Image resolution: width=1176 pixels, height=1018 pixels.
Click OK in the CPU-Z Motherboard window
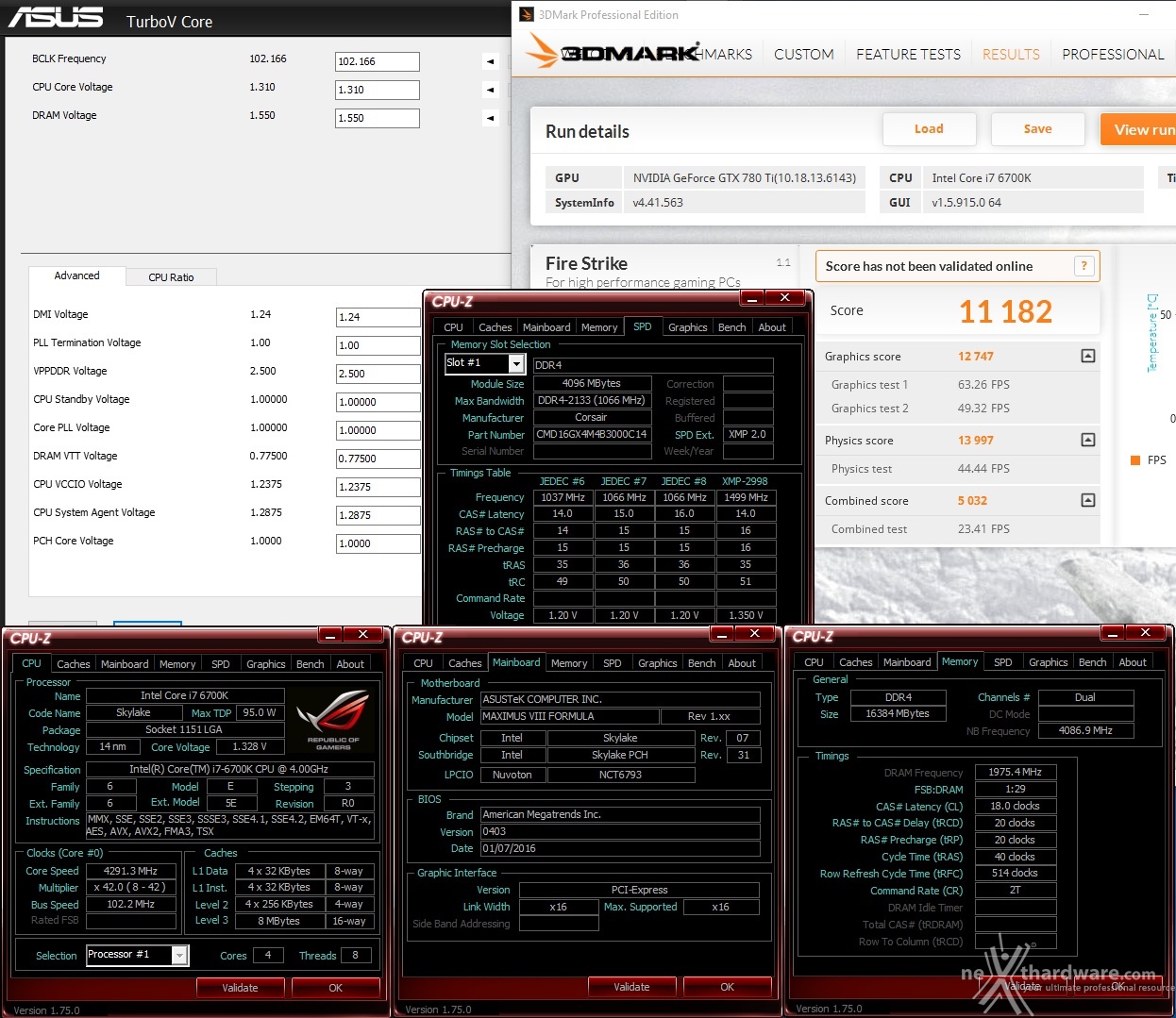point(727,987)
